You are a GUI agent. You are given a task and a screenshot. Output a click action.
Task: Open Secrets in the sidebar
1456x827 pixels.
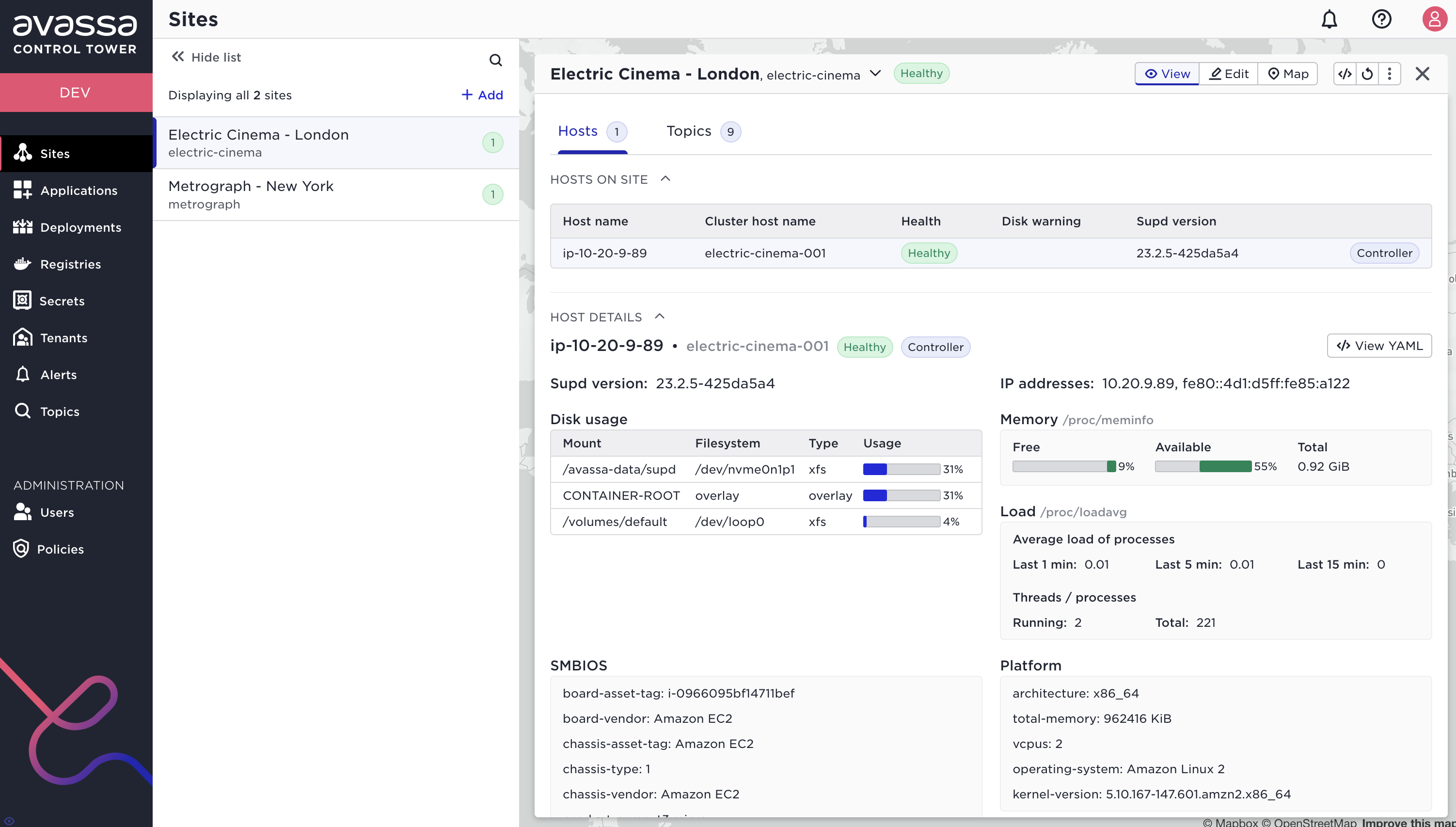coord(76,301)
